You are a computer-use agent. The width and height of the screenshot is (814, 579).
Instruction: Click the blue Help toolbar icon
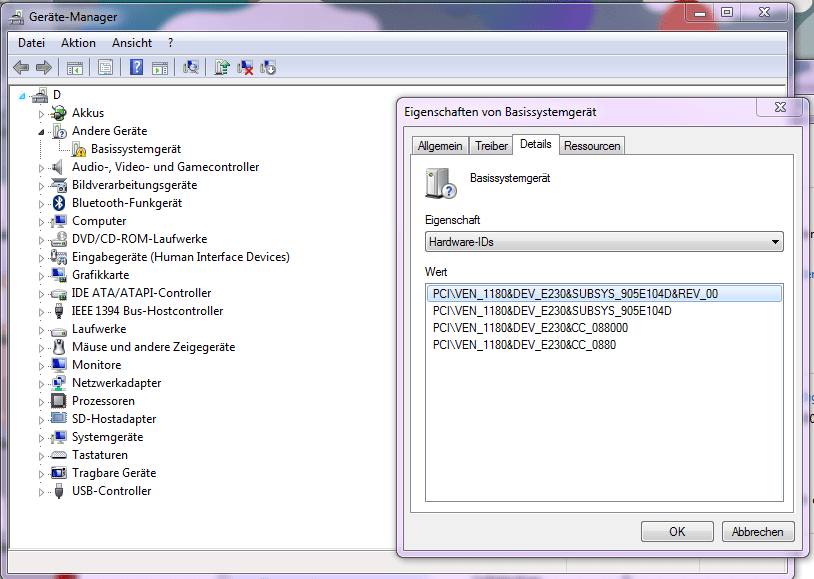point(137,67)
